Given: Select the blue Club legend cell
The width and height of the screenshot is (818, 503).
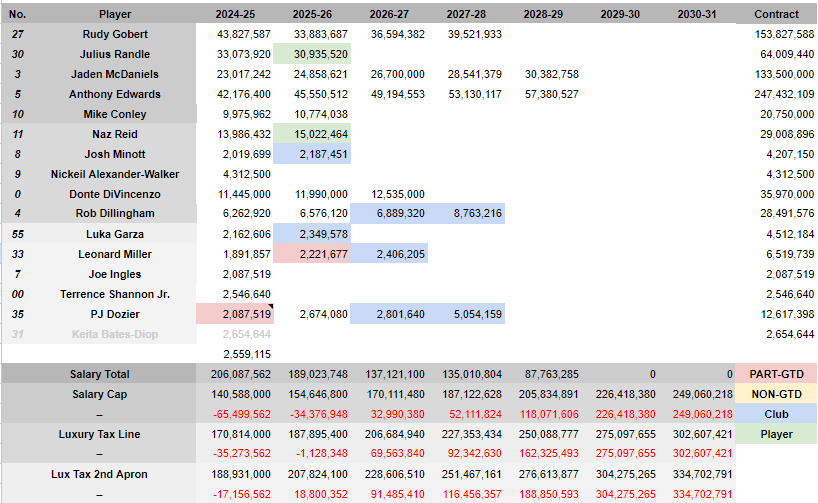Looking at the screenshot, I should [x=776, y=414].
